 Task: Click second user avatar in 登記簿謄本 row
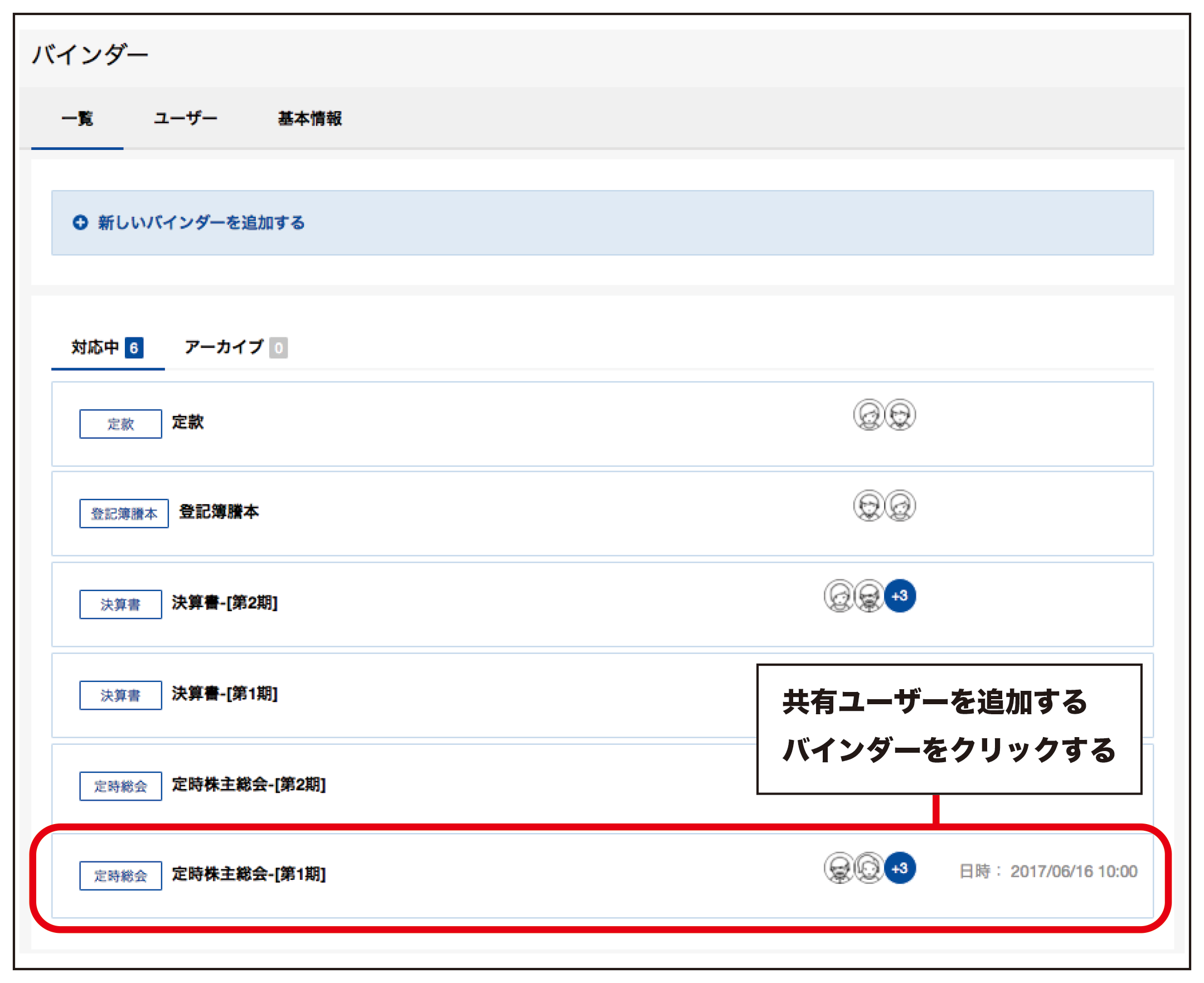[x=900, y=506]
